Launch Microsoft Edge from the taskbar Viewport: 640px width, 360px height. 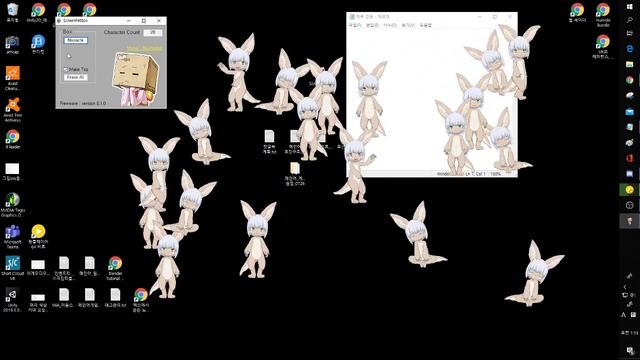(x=630, y=49)
